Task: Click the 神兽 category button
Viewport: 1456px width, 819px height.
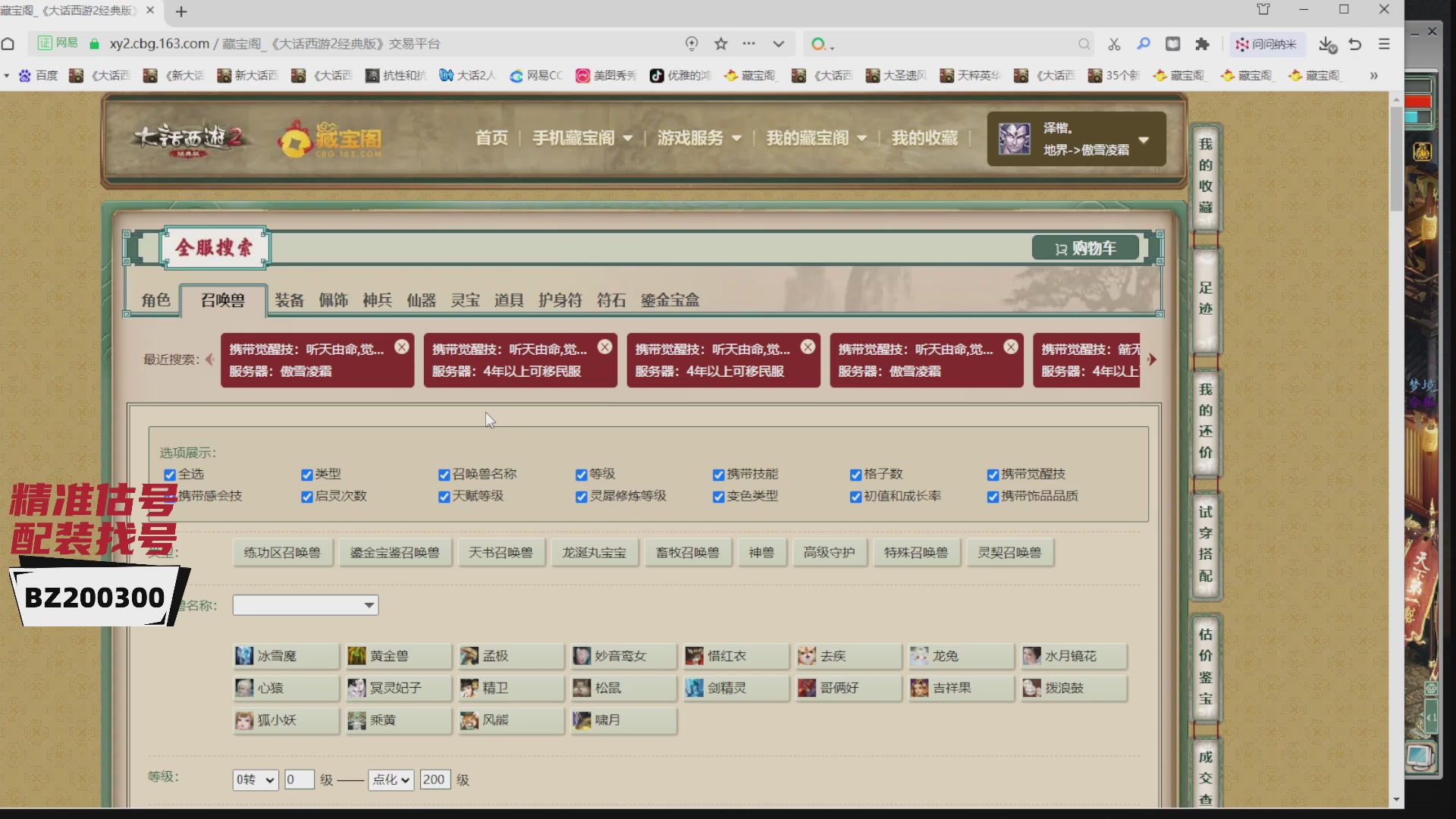Action: (x=762, y=552)
